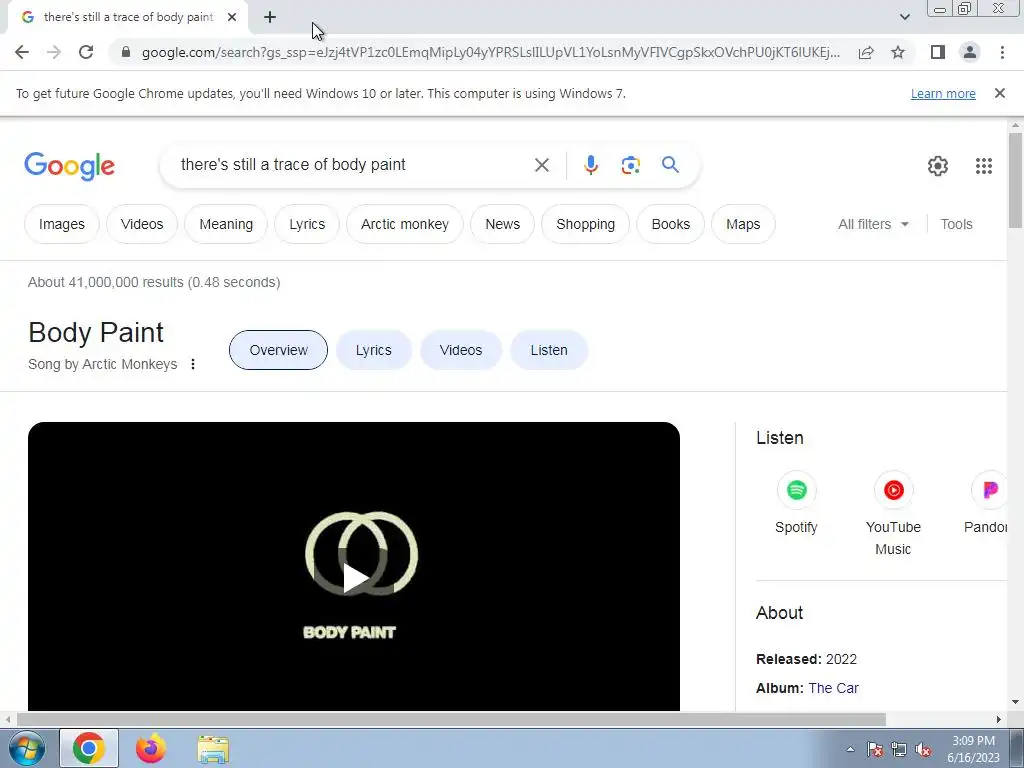Reload the current page
Image resolution: width=1024 pixels, height=768 pixels.
click(x=86, y=52)
